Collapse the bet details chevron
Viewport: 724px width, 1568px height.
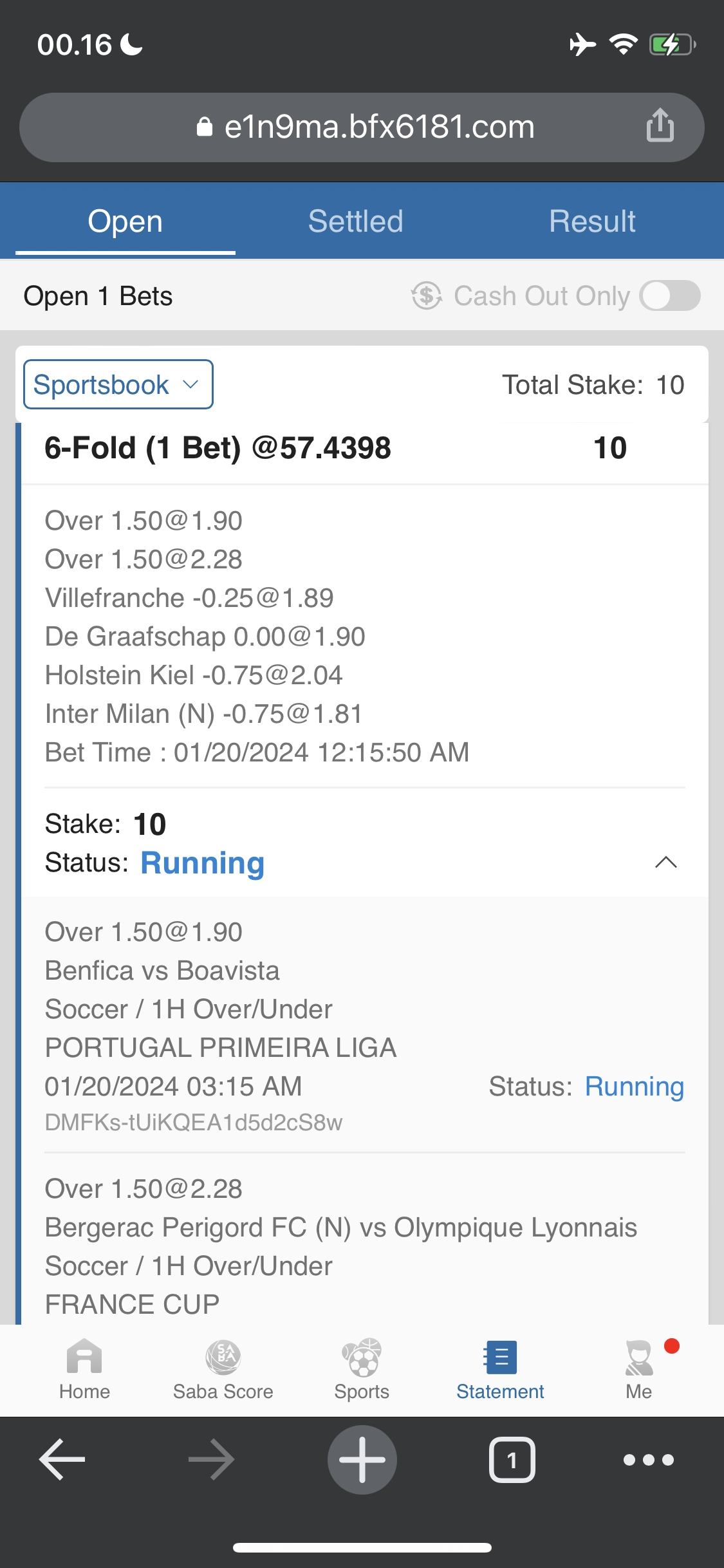[665, 862]
